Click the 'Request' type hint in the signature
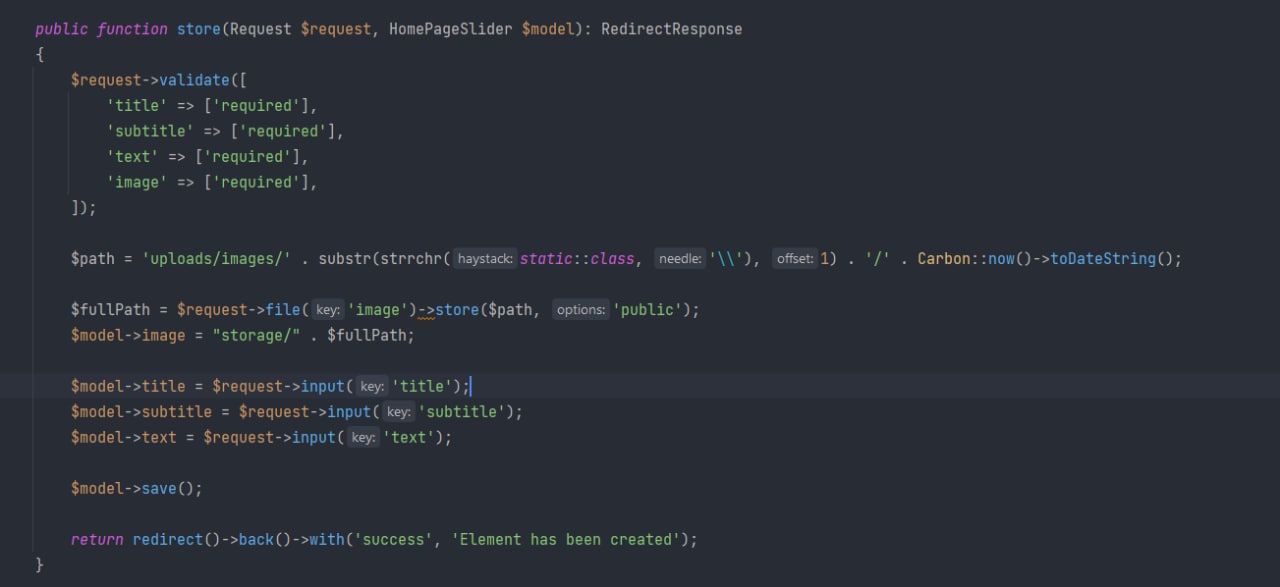Screen dimensions: 1280x587 pos(260,29)
